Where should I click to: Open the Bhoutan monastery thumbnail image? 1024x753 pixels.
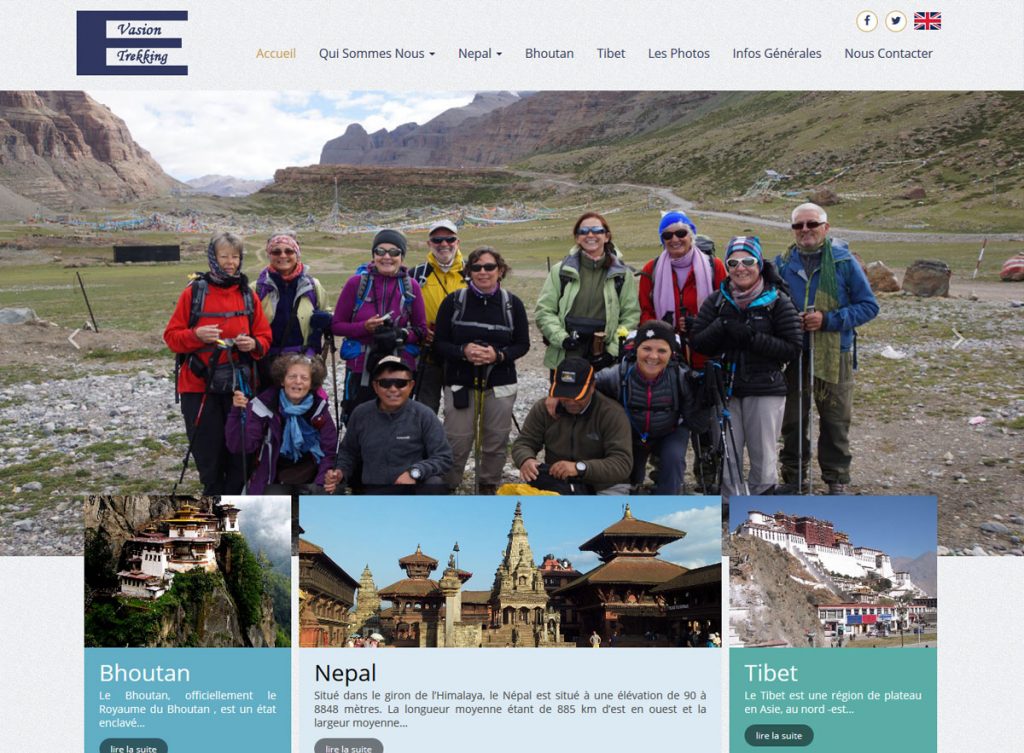tap(187, 571)
